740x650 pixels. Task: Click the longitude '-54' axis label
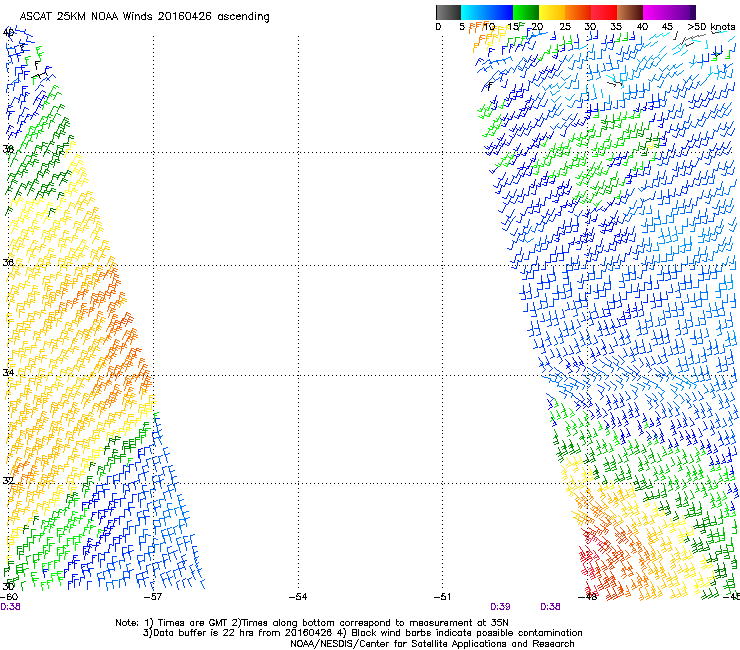tap(298, 597)
